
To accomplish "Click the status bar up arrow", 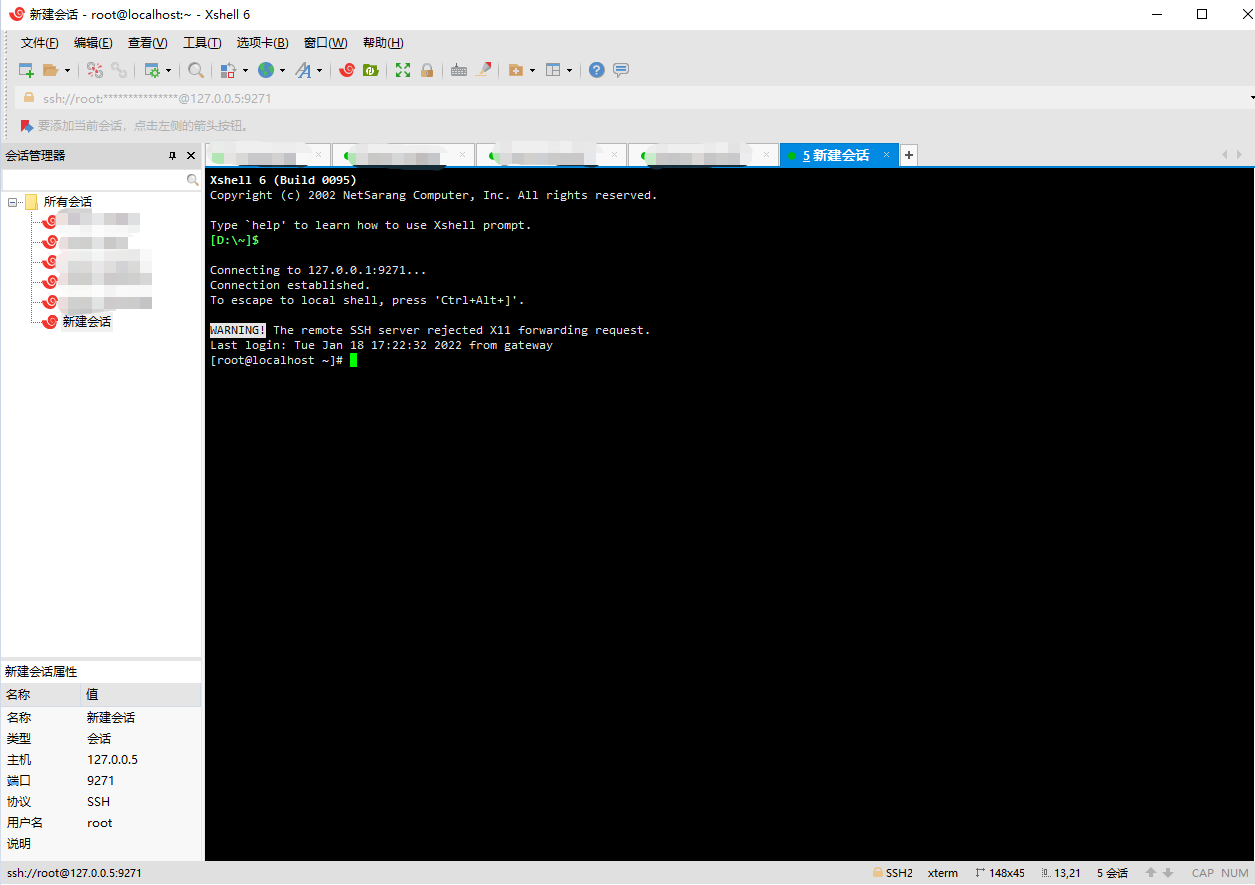I will [1151, 873].
